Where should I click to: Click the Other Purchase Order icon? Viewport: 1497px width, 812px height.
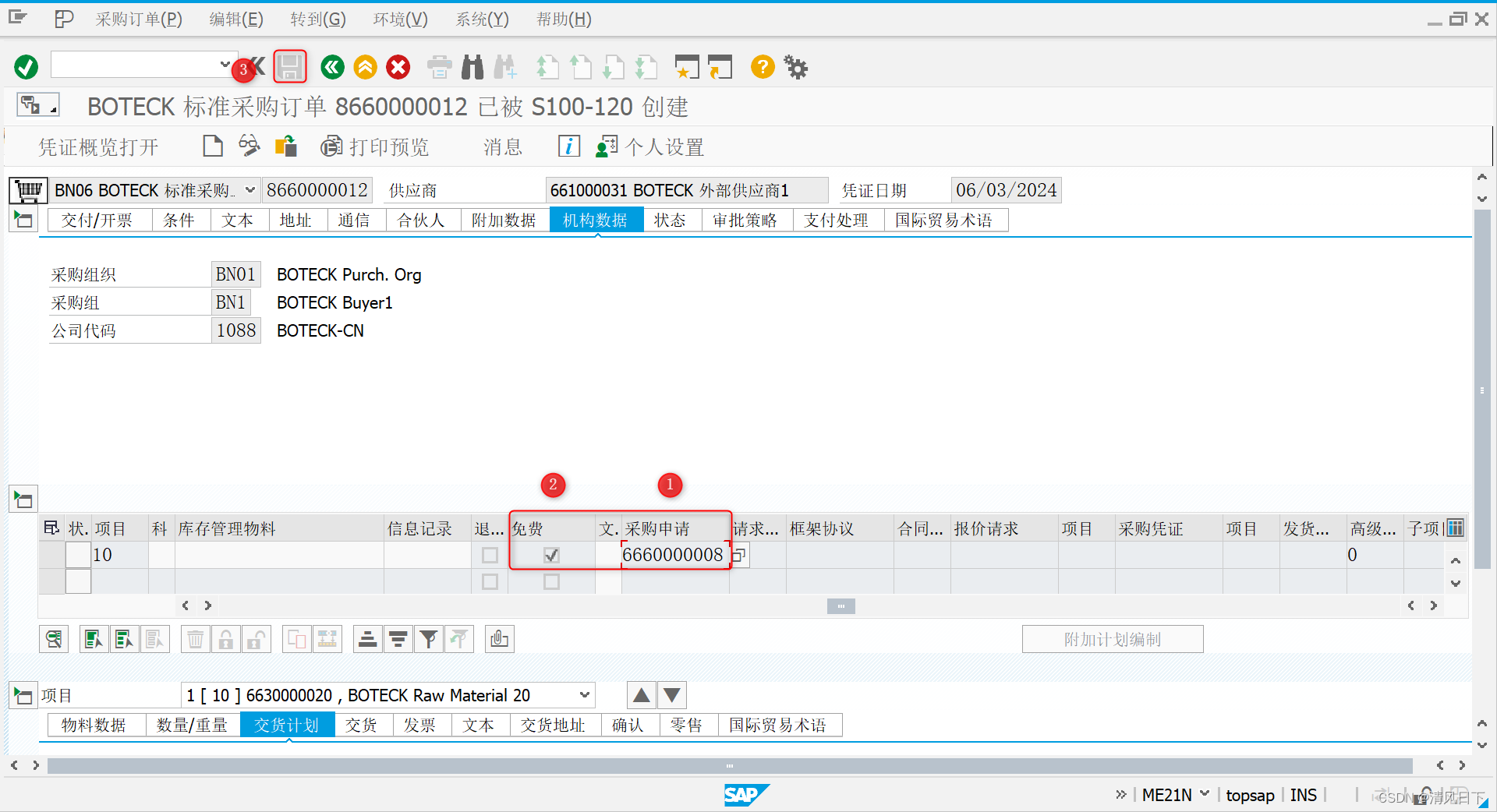[286, 147]
